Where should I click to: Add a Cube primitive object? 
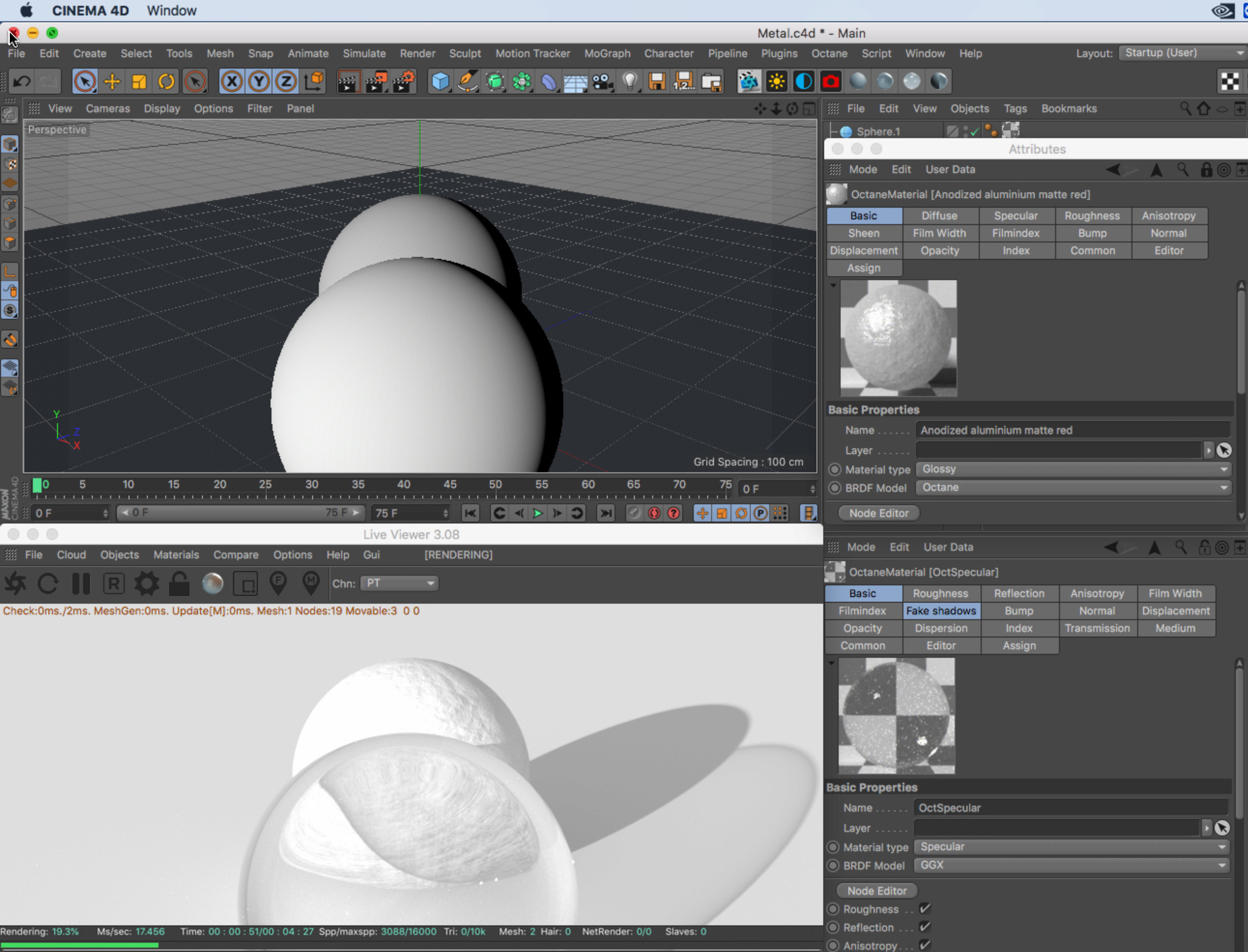[440, 82]
